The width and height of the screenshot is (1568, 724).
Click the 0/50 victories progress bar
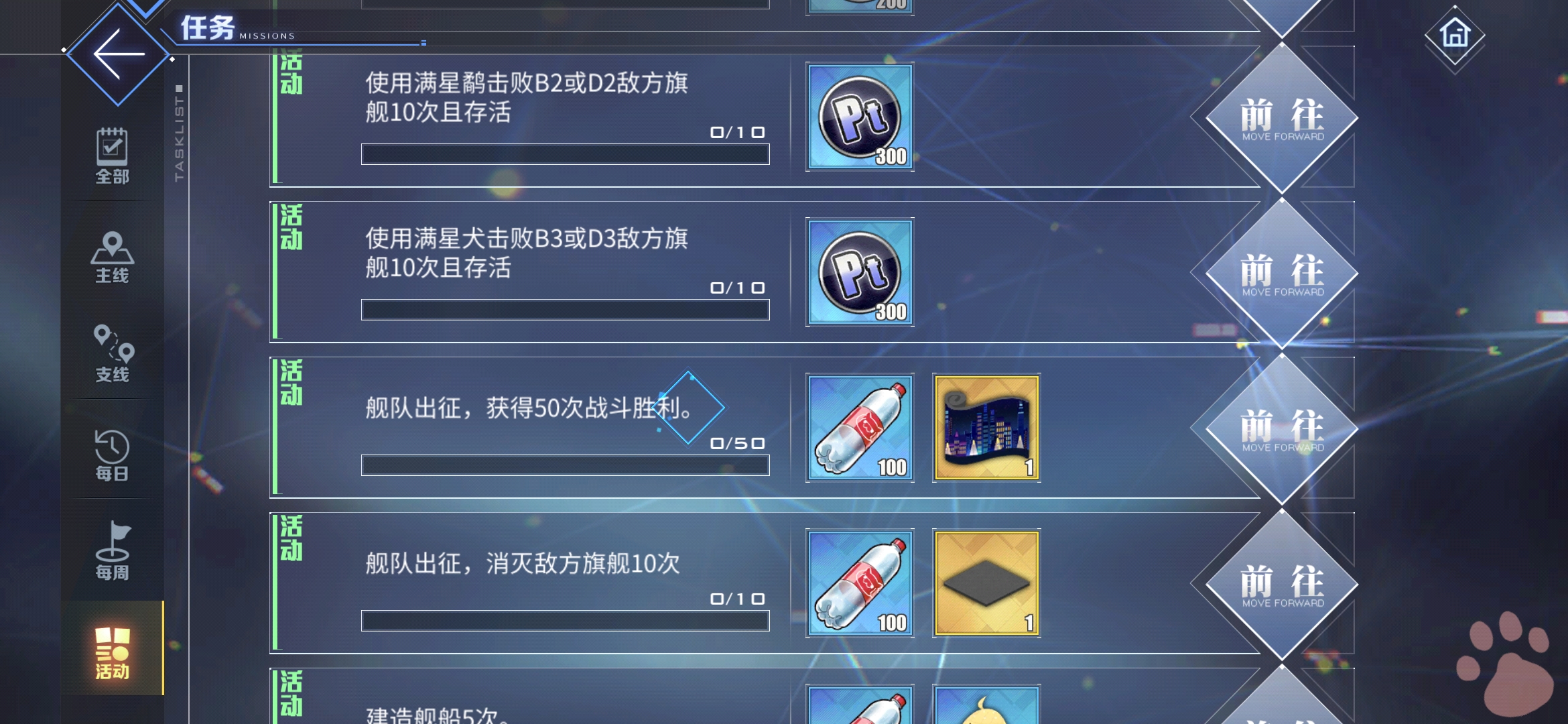(x=565, y=465)
